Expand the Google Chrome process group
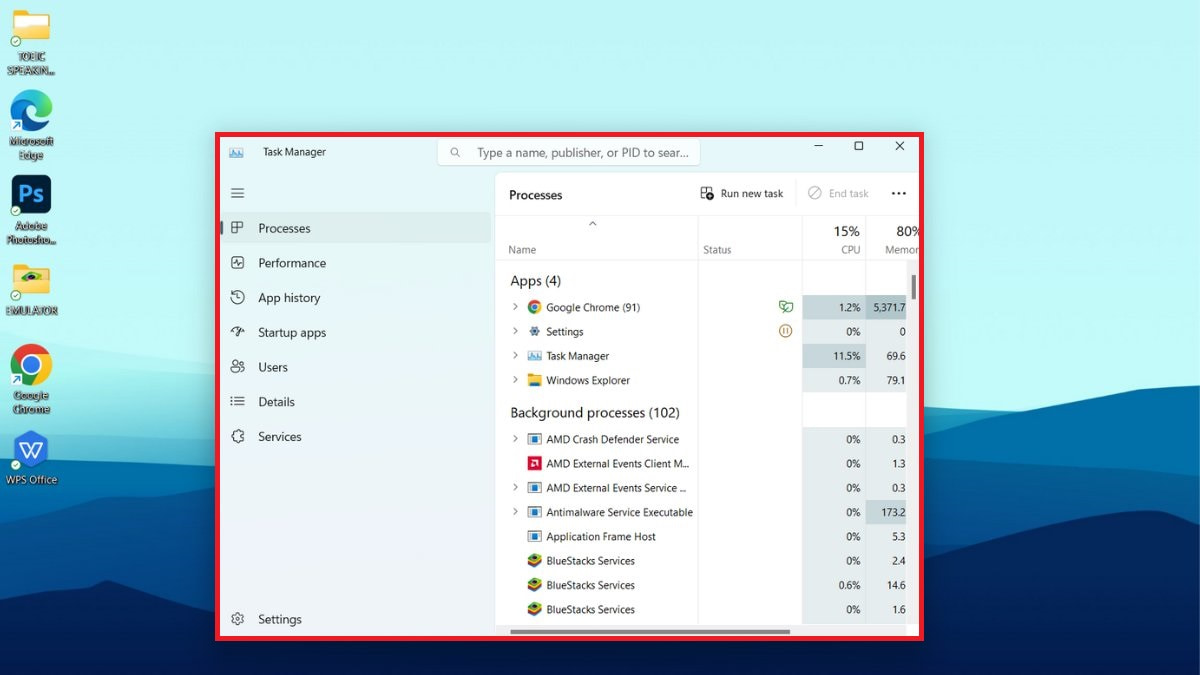The image size is (1200, 675). 515,307
